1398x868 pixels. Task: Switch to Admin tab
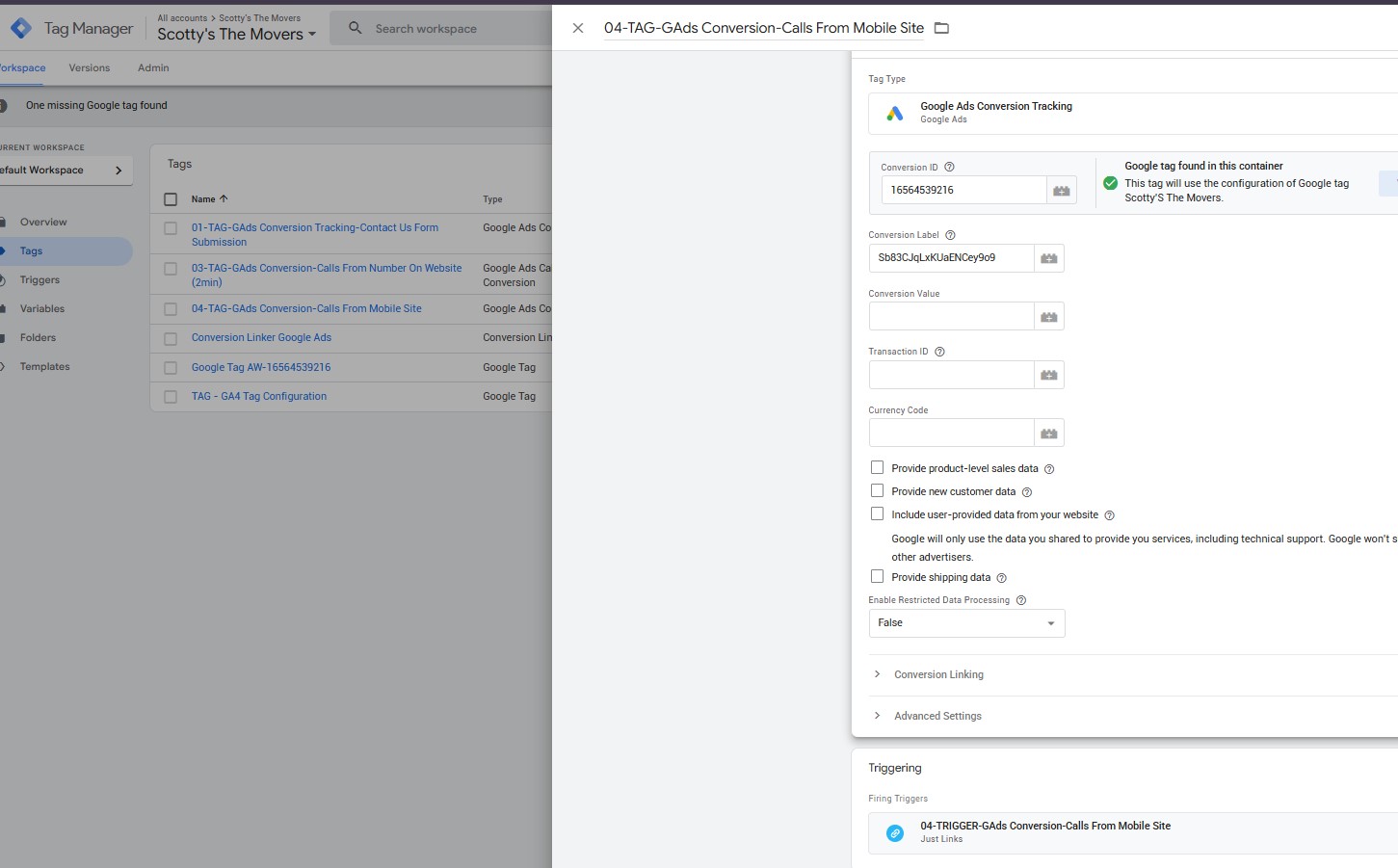(x=153, y=68)
